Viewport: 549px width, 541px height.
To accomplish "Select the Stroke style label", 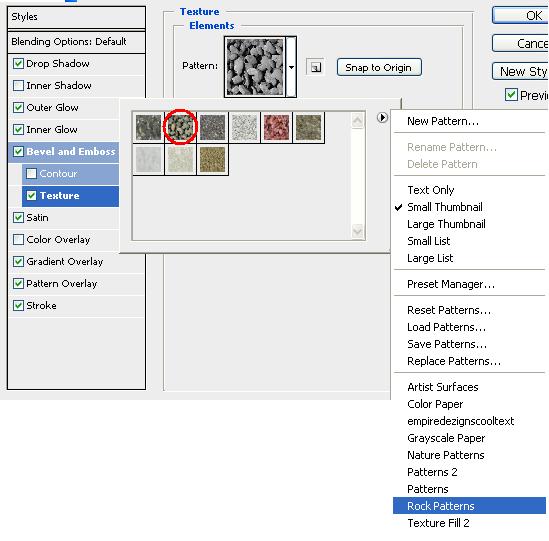I will (x=41, y=306).
